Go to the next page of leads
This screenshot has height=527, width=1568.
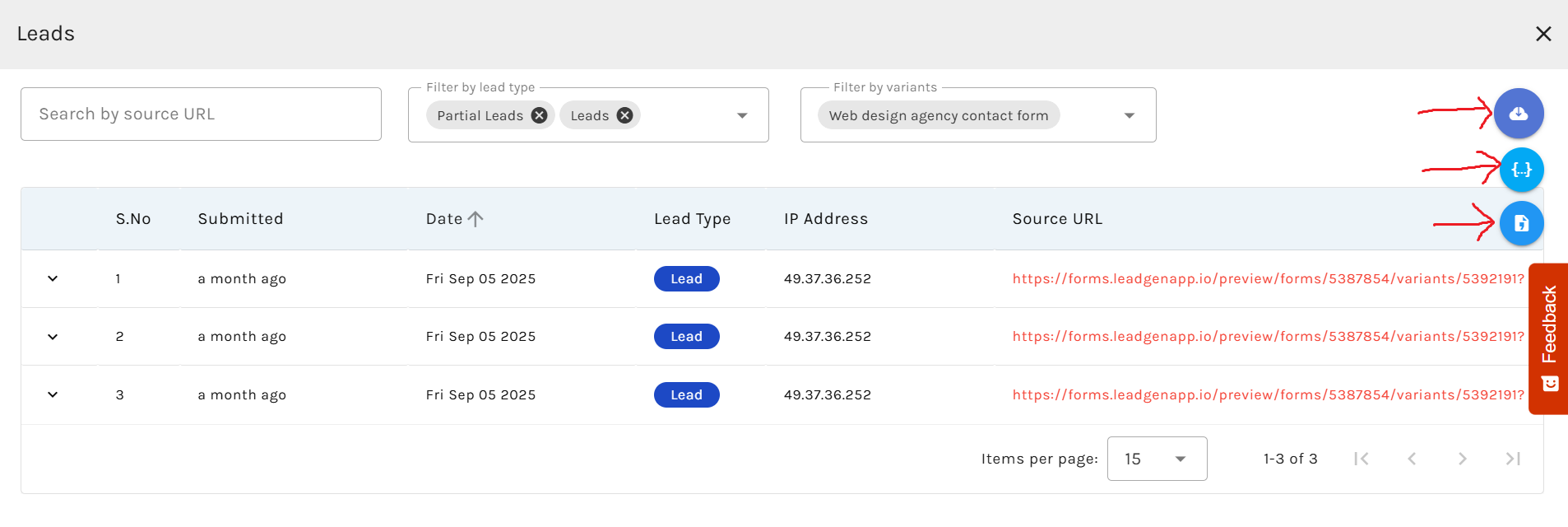coord(1462,459)
